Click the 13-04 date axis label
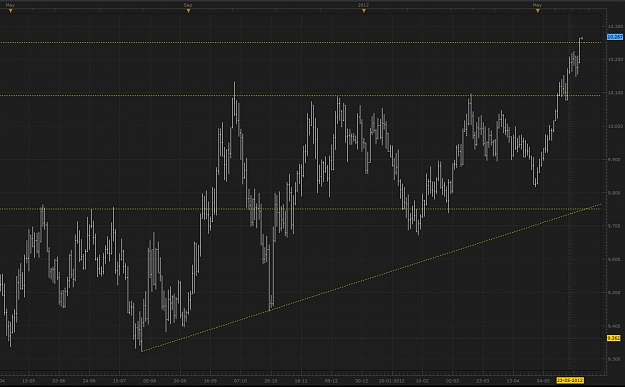Image resolution: width=625 pixels, height=387 pixels. tap(513, 381)
